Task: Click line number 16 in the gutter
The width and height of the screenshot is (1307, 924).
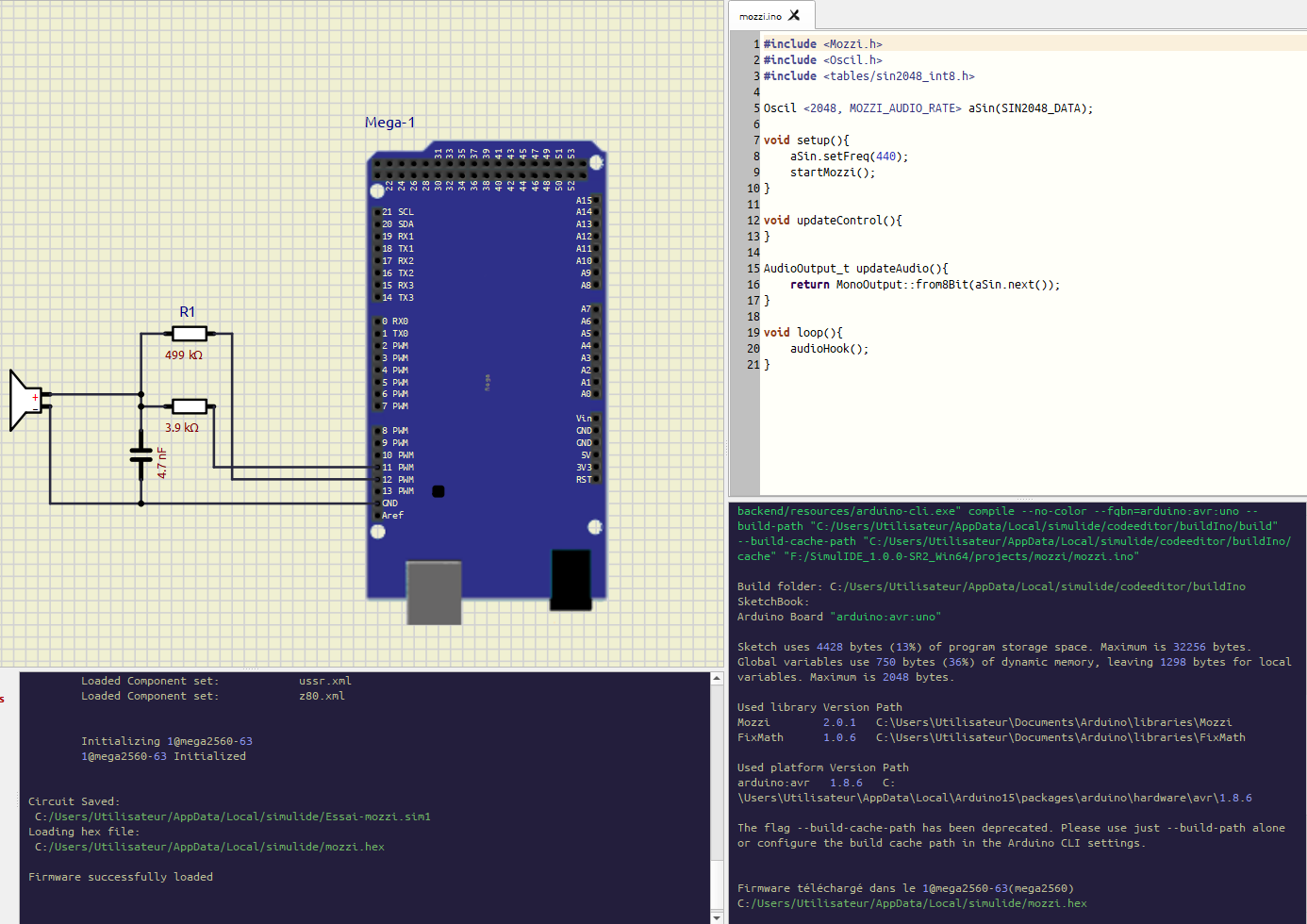Action: (753, 285)
